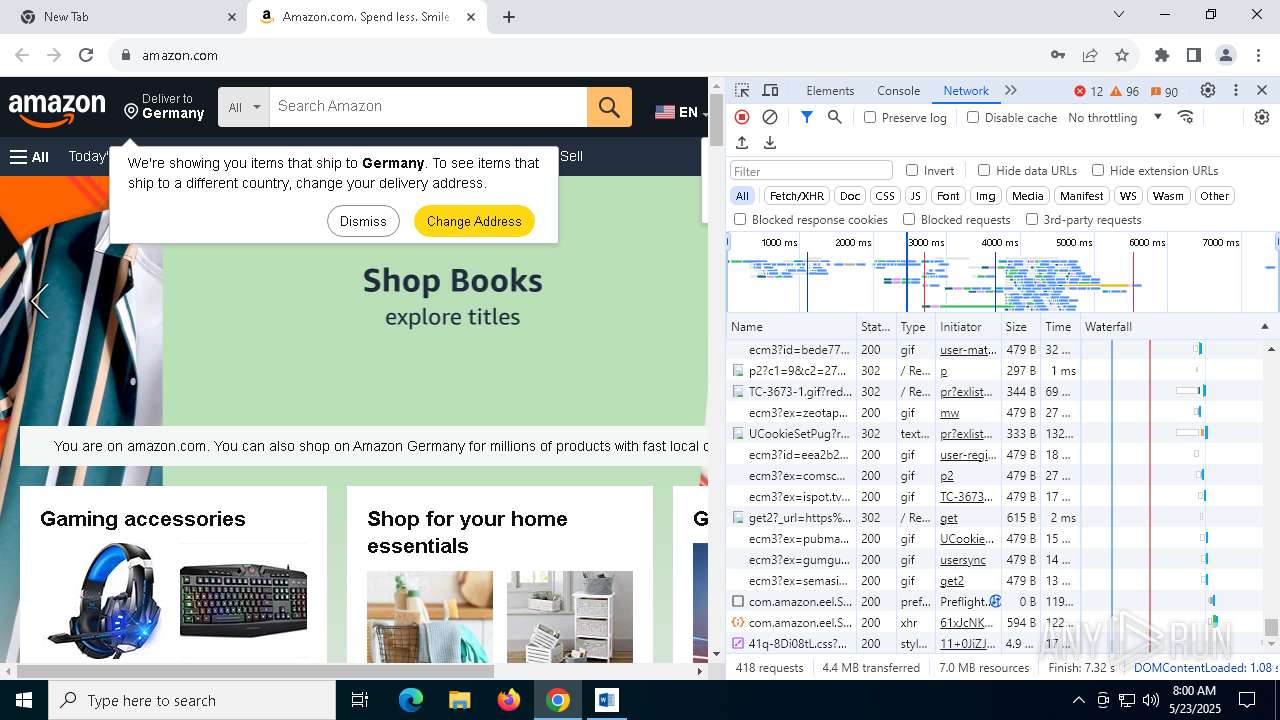1280x720 pixels.
Task: Go to previous carousel slide arrow
Action: pos(40,300)
